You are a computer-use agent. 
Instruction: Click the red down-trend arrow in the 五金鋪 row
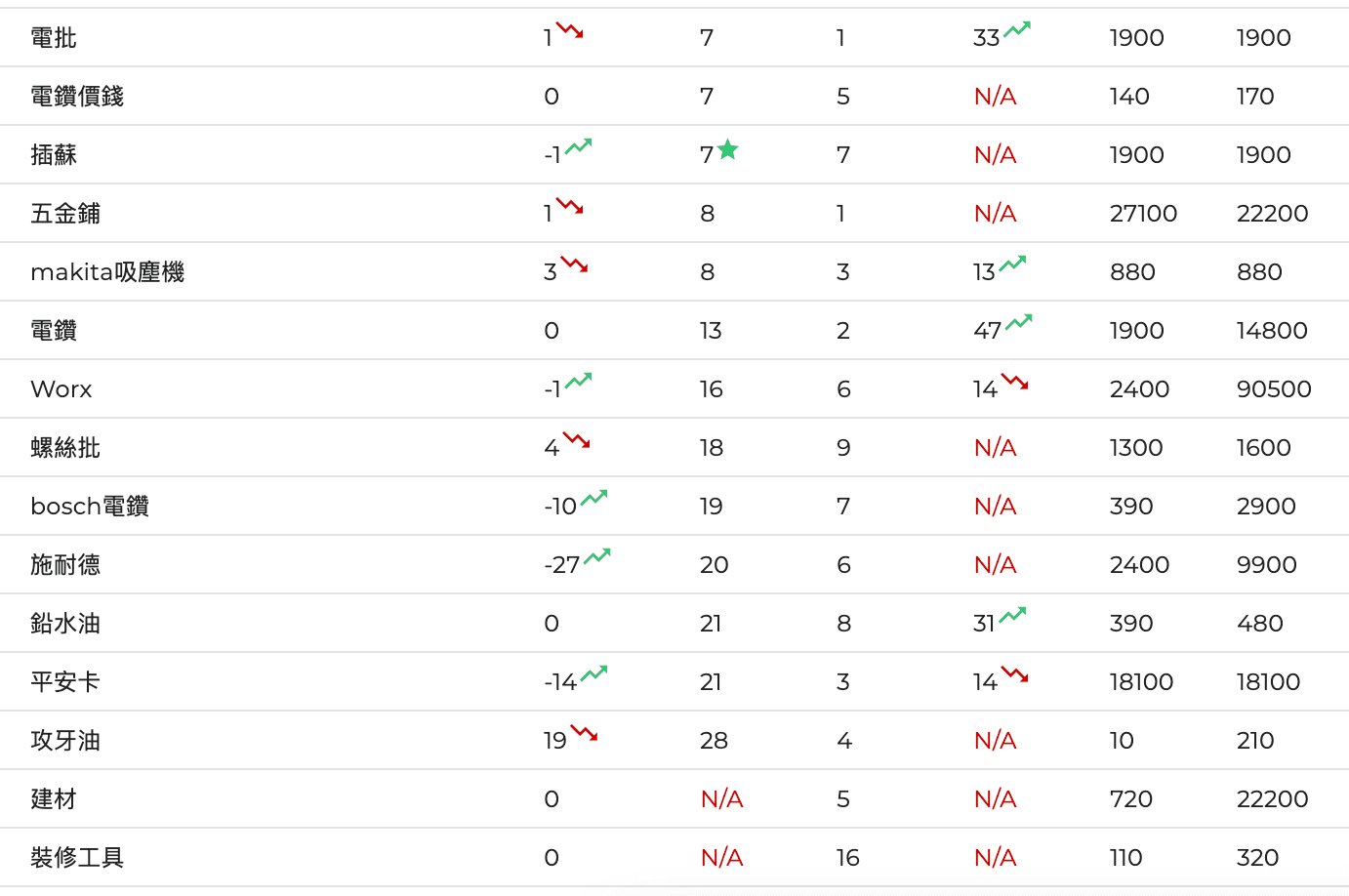pyautogui.click(x=569, y=206)
